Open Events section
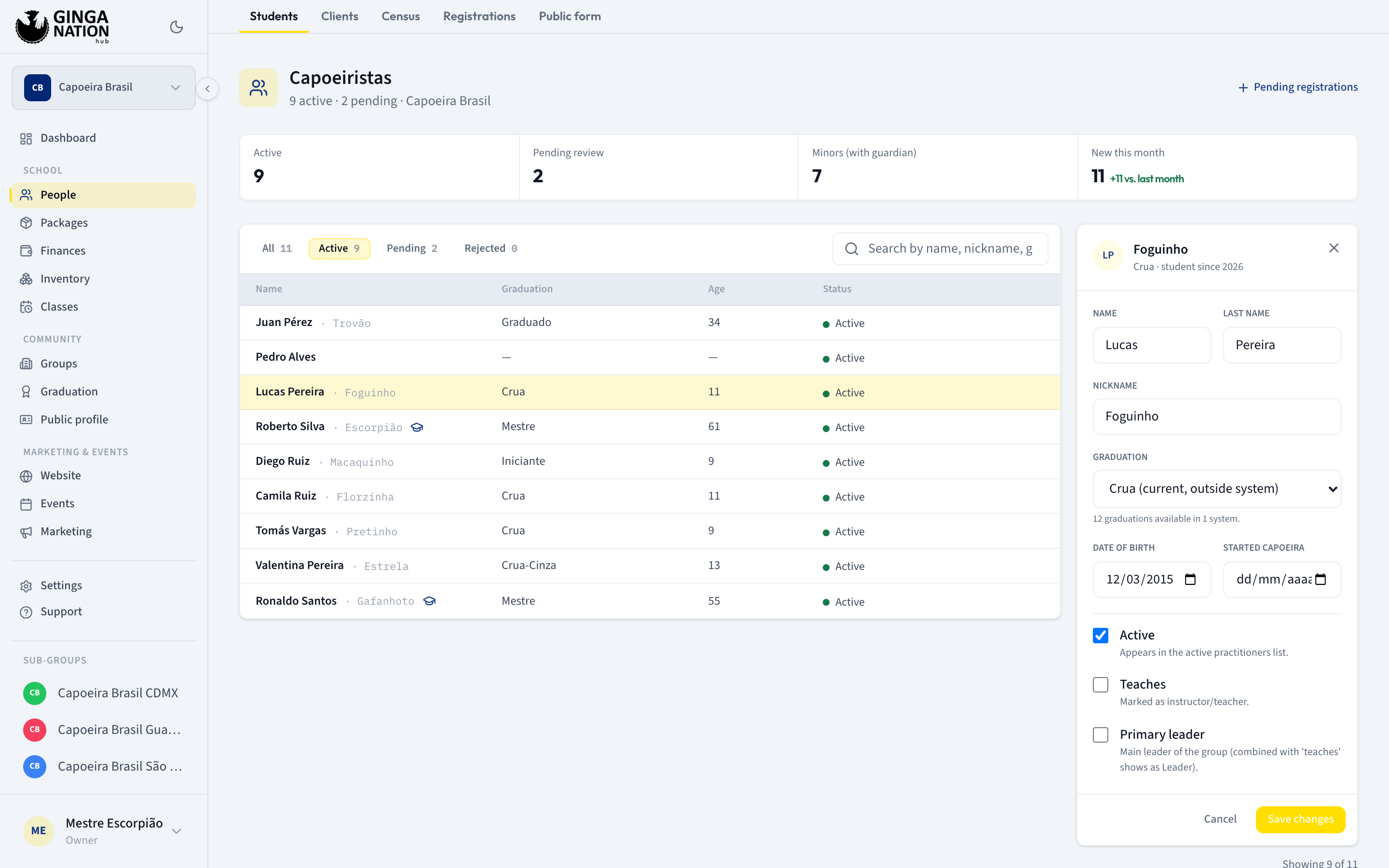 103,503
